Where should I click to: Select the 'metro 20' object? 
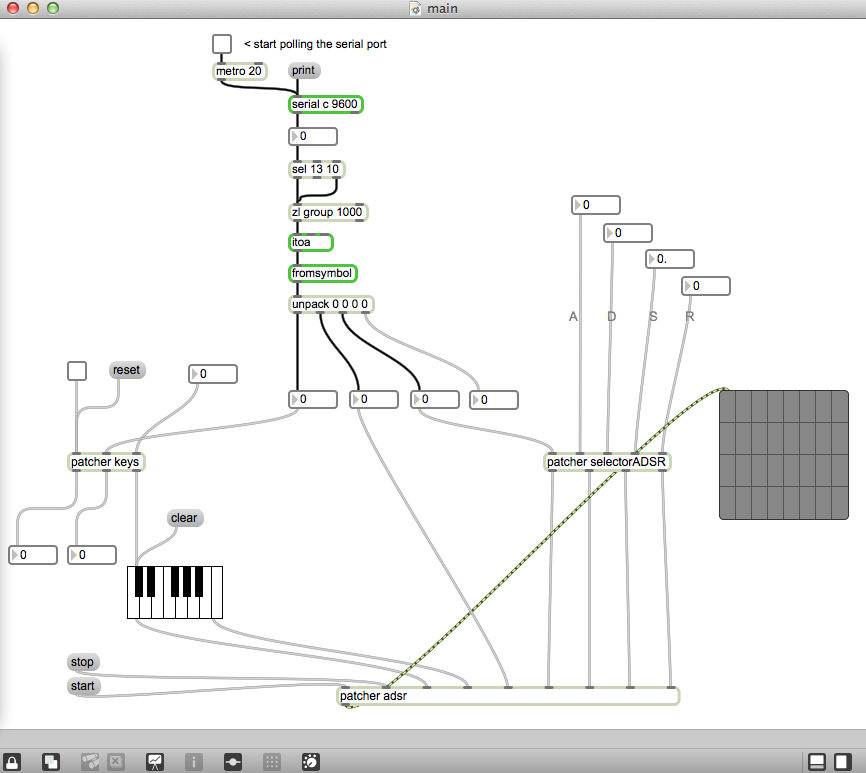(239, 71)
